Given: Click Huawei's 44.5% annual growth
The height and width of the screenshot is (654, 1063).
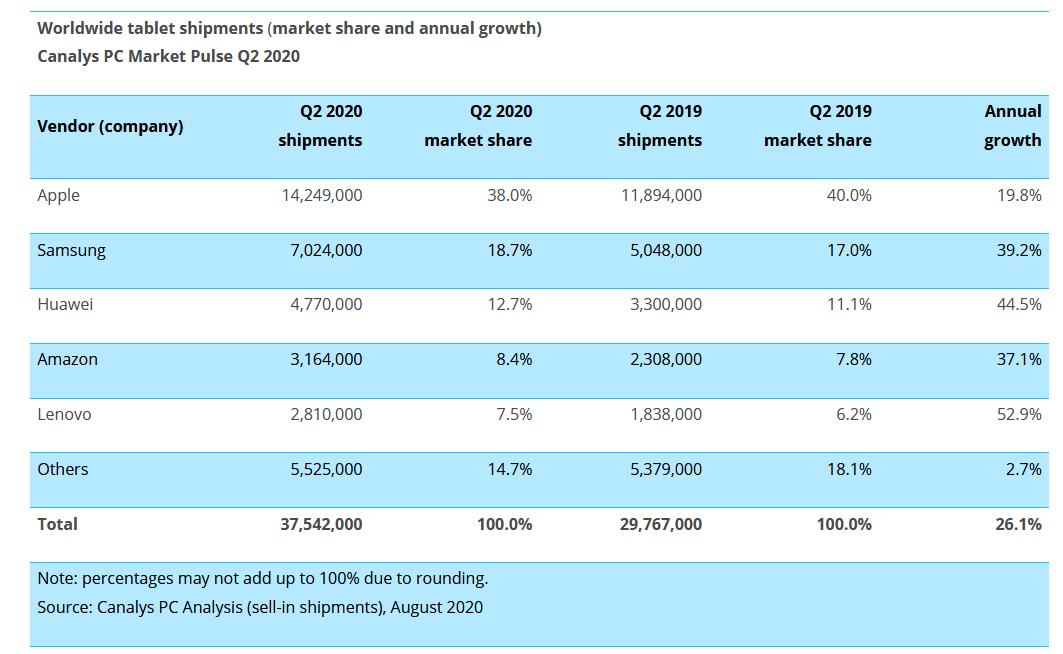Looking at the screenshot, I should [x=1019, y=304].
